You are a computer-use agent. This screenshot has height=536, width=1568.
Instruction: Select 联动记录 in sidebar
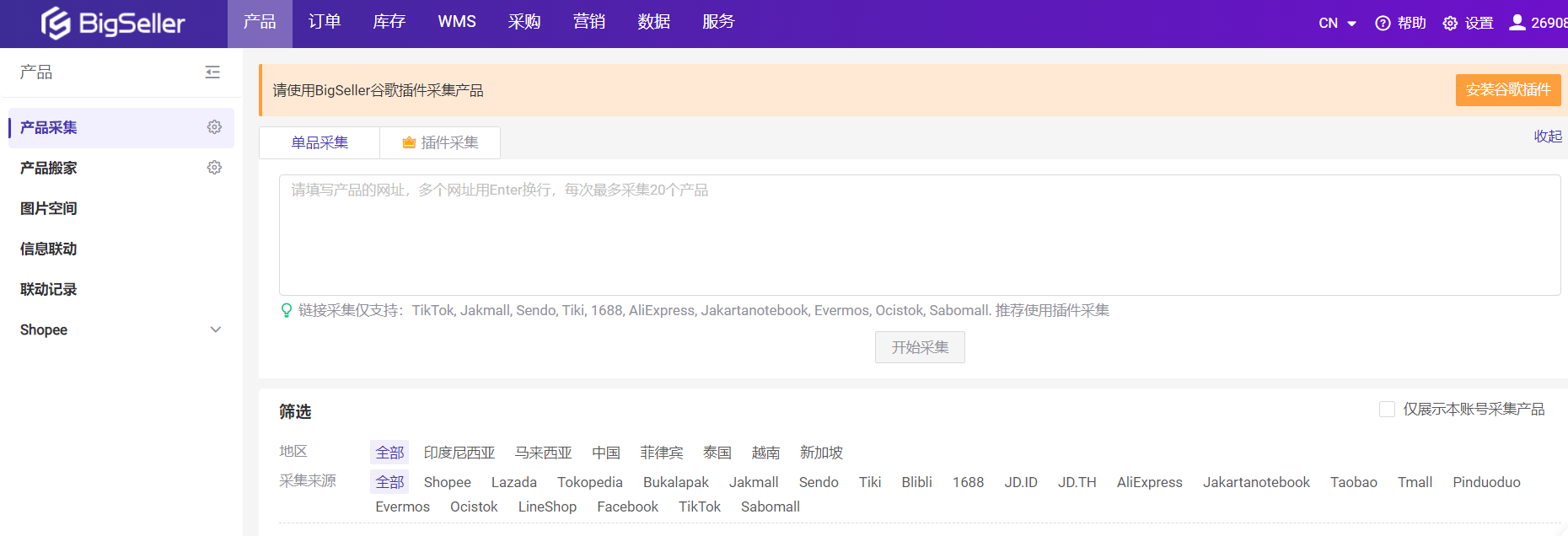[49, 289]
